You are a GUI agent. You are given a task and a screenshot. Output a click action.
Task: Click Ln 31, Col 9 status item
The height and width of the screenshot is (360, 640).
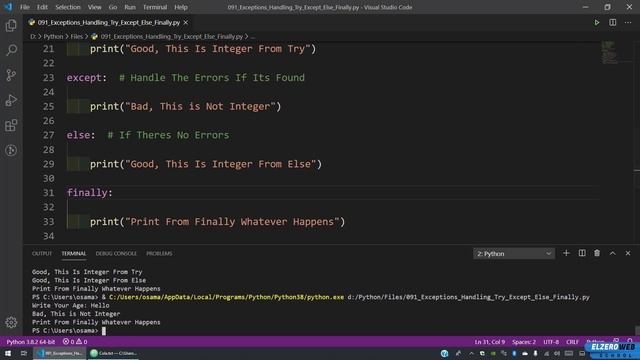490,342
